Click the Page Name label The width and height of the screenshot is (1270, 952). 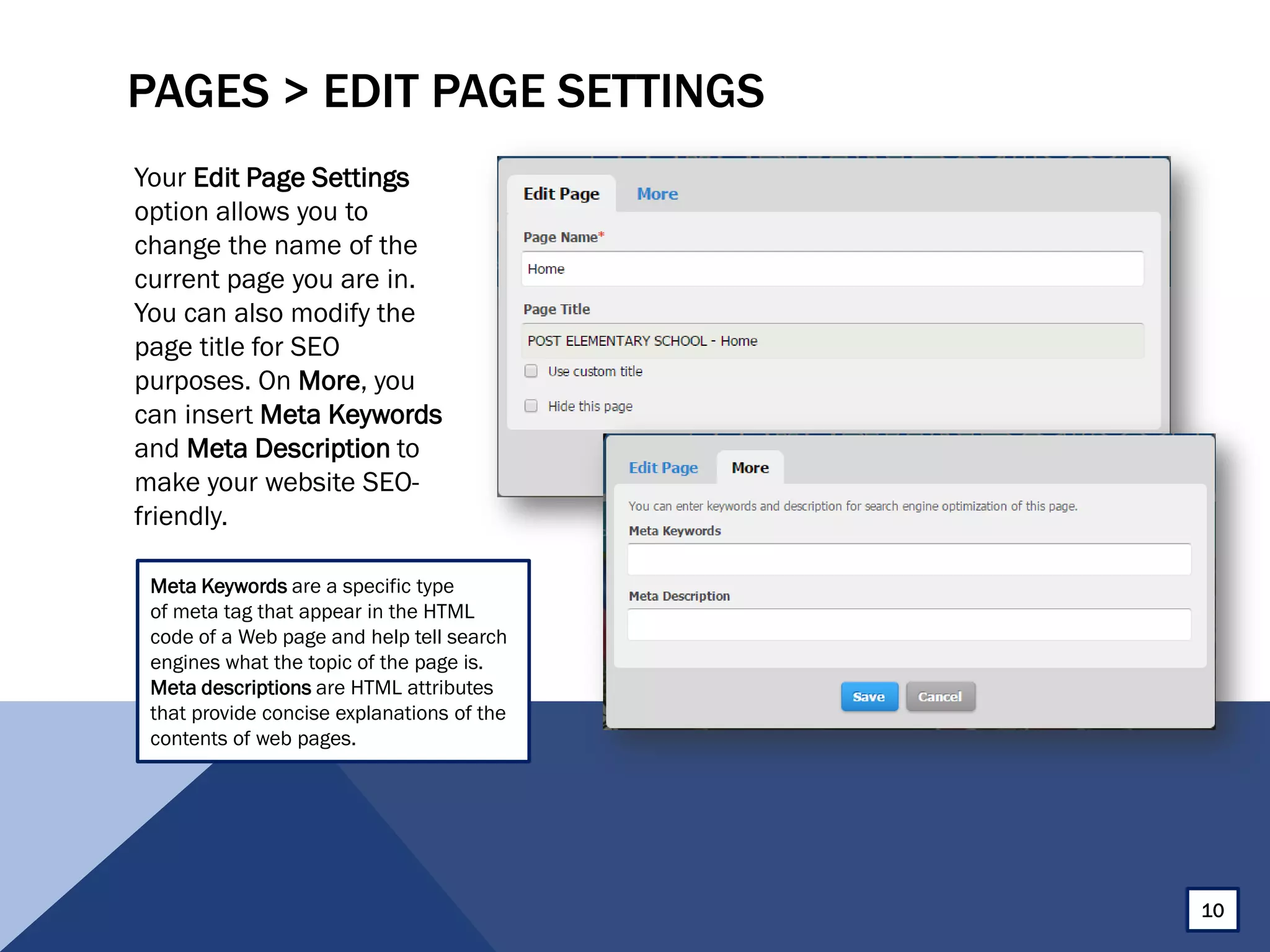[x=563, y=237]
